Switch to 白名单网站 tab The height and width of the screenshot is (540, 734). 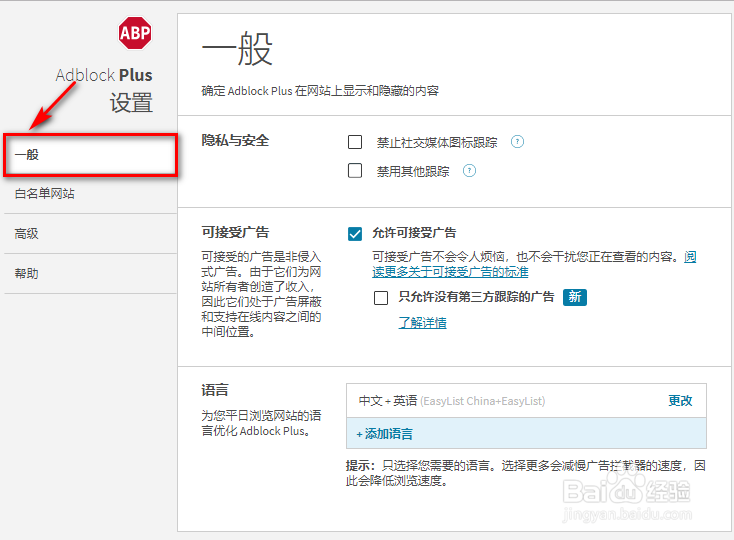tap(90, 194)
